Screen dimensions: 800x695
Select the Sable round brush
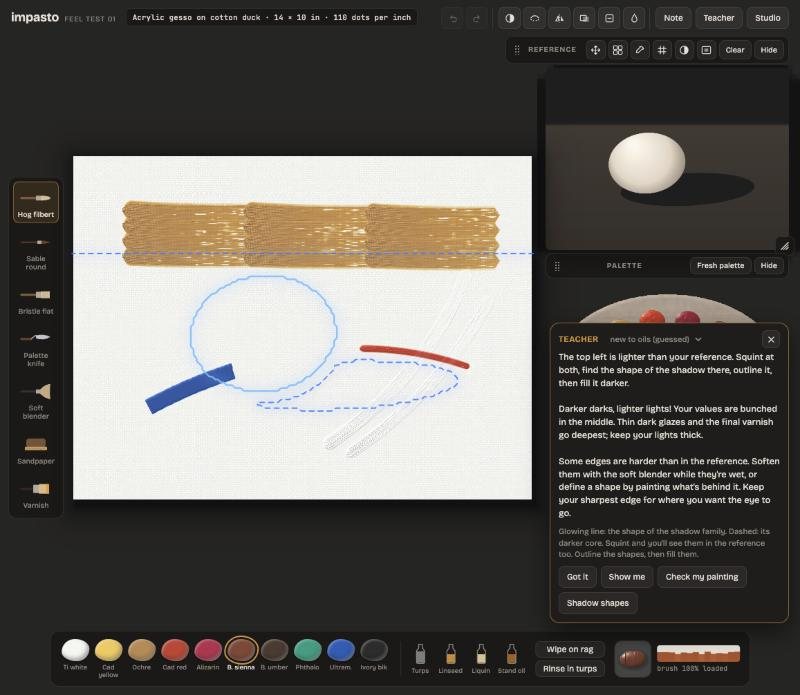point(36,254)
